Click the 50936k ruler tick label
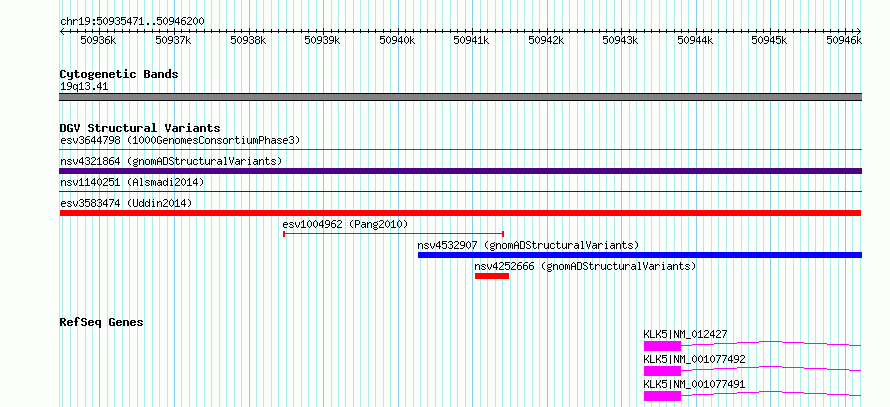This screenshot has height=407, width=890. point(99,40)
